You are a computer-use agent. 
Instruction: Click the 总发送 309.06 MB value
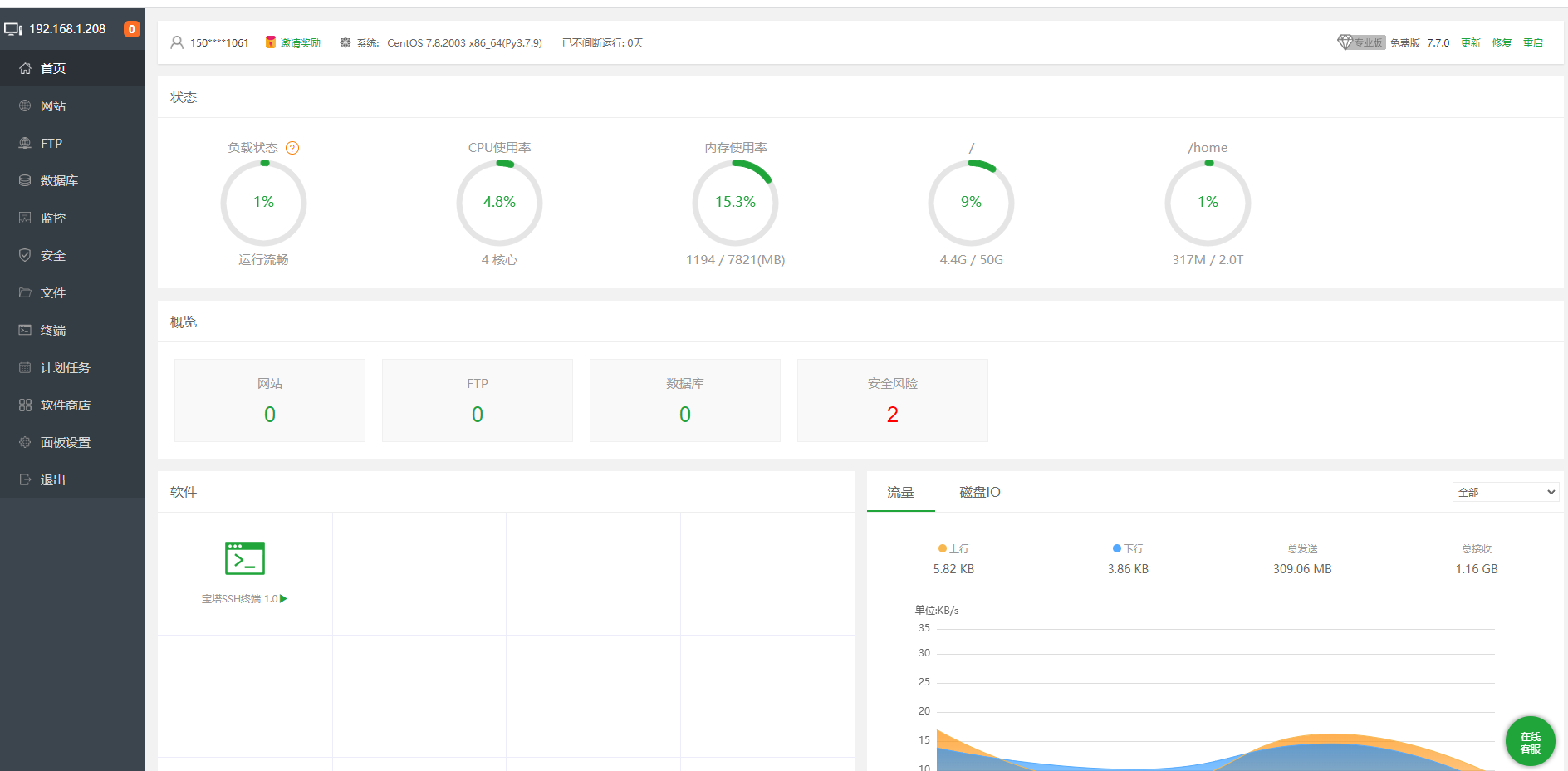tap(1302, 569)
